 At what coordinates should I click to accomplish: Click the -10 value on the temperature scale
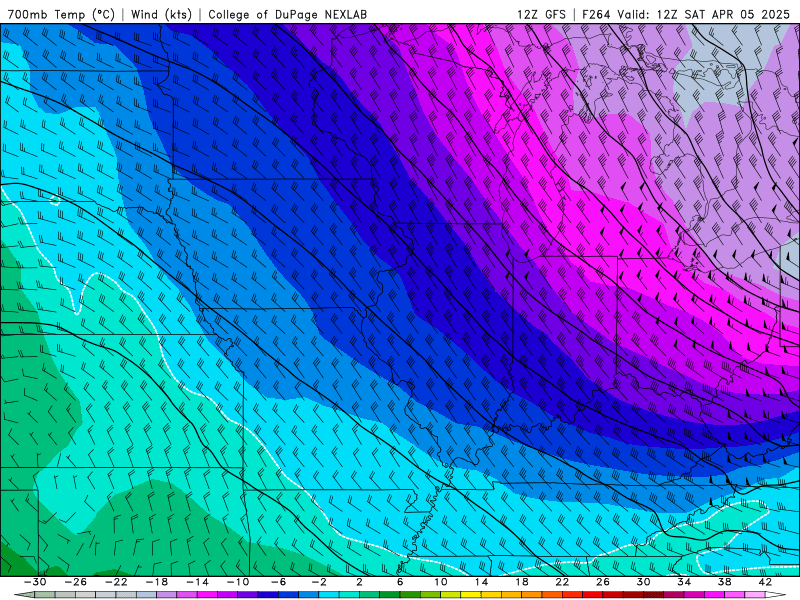pos(238,582)
